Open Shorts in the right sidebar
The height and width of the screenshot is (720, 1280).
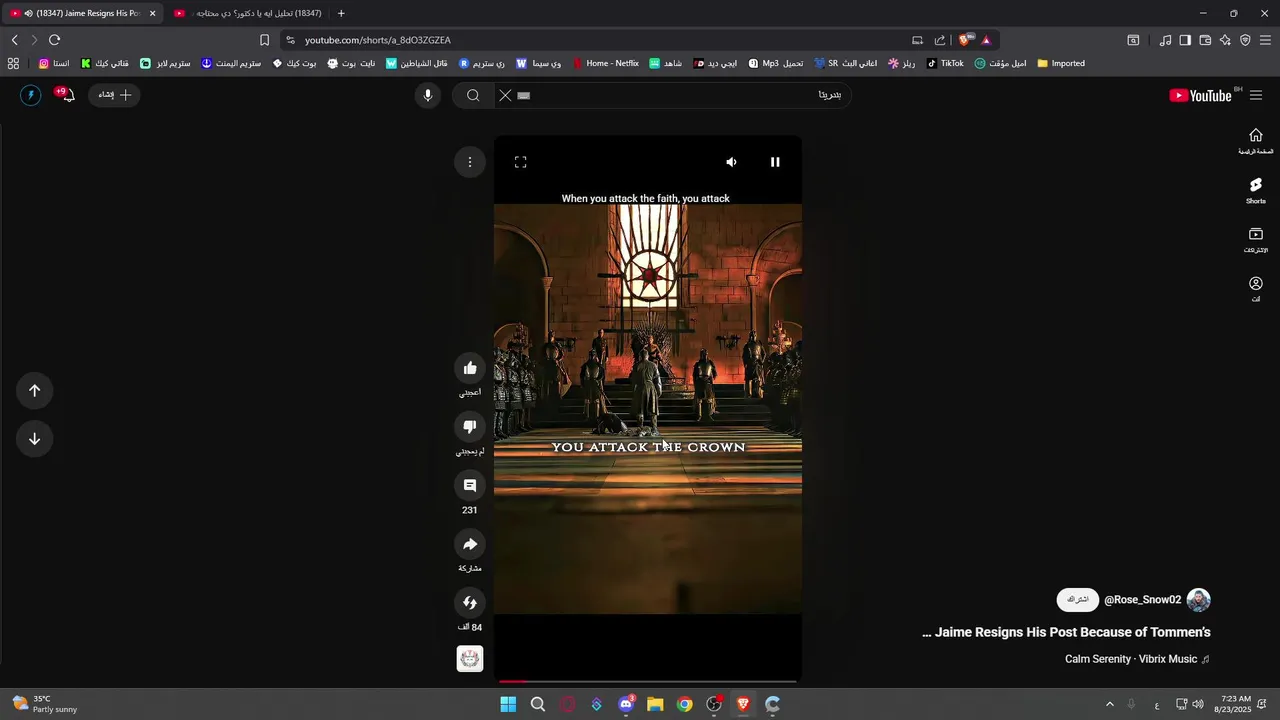(x=1256, y=190)
